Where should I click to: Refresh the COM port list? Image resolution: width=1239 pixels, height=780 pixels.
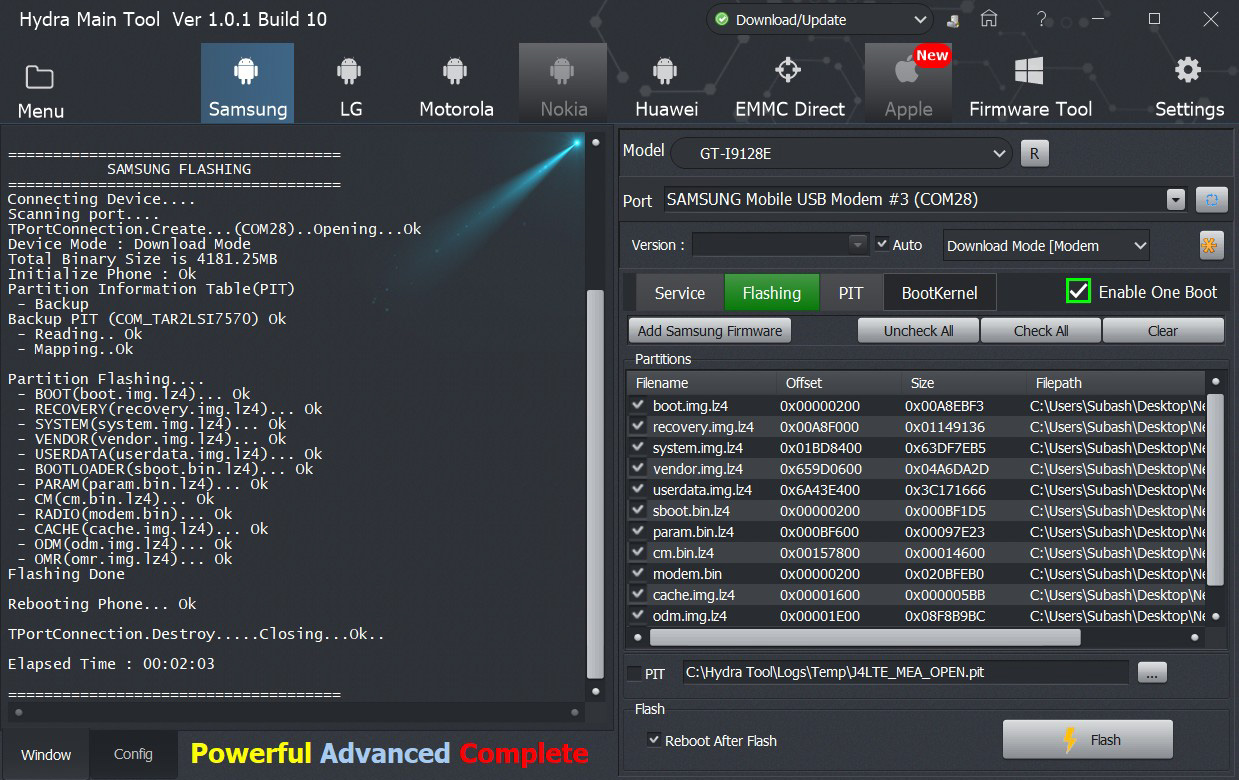click(x=1211, y=200)
